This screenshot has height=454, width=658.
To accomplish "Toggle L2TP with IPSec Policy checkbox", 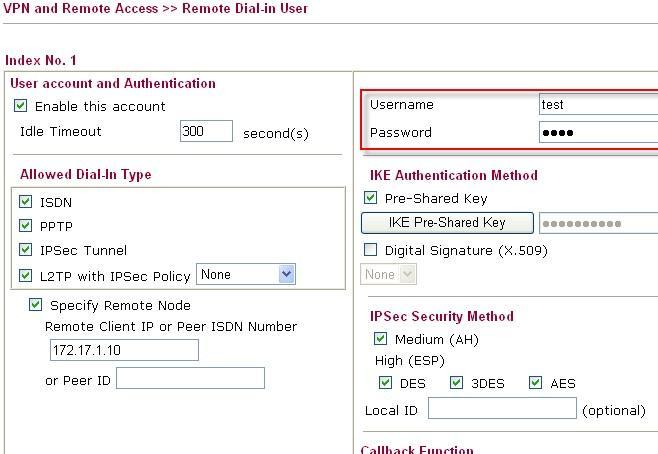I will coord(26,275).
